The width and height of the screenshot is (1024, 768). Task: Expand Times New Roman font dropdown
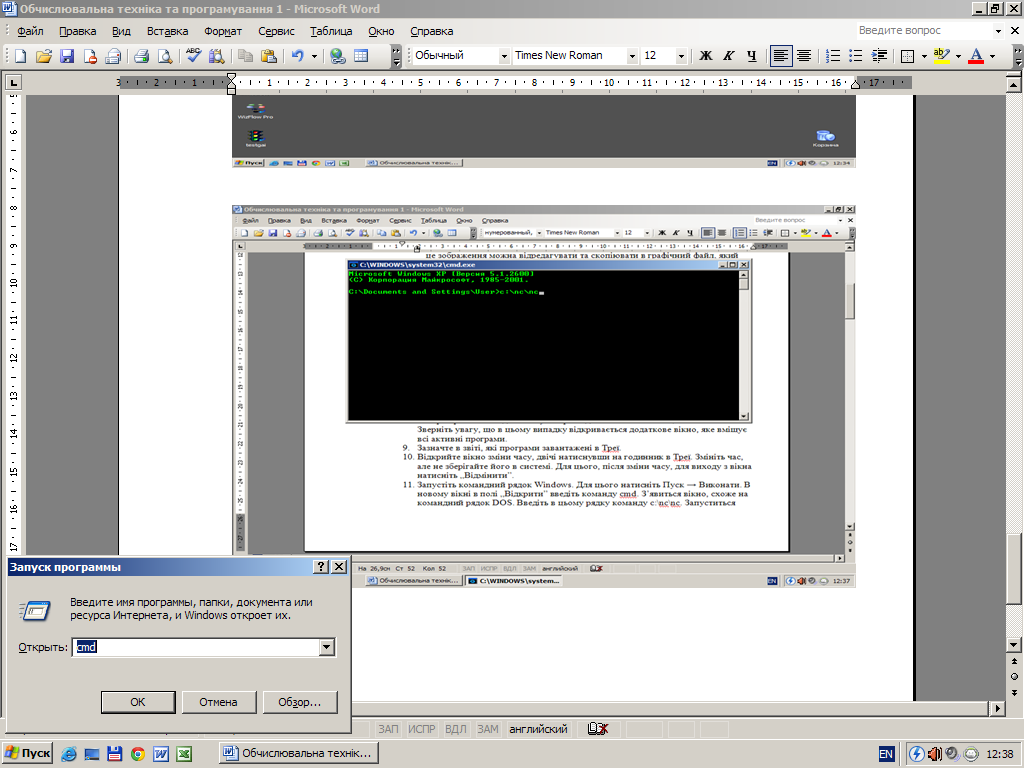[632, 57]
